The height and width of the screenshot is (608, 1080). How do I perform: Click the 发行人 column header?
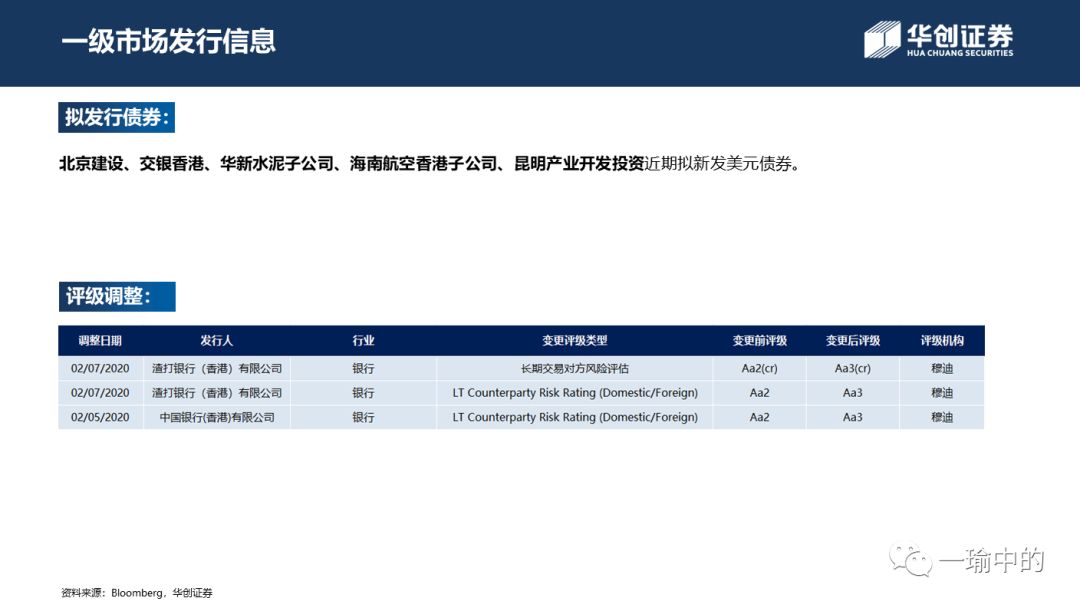[x=216, y=341]
